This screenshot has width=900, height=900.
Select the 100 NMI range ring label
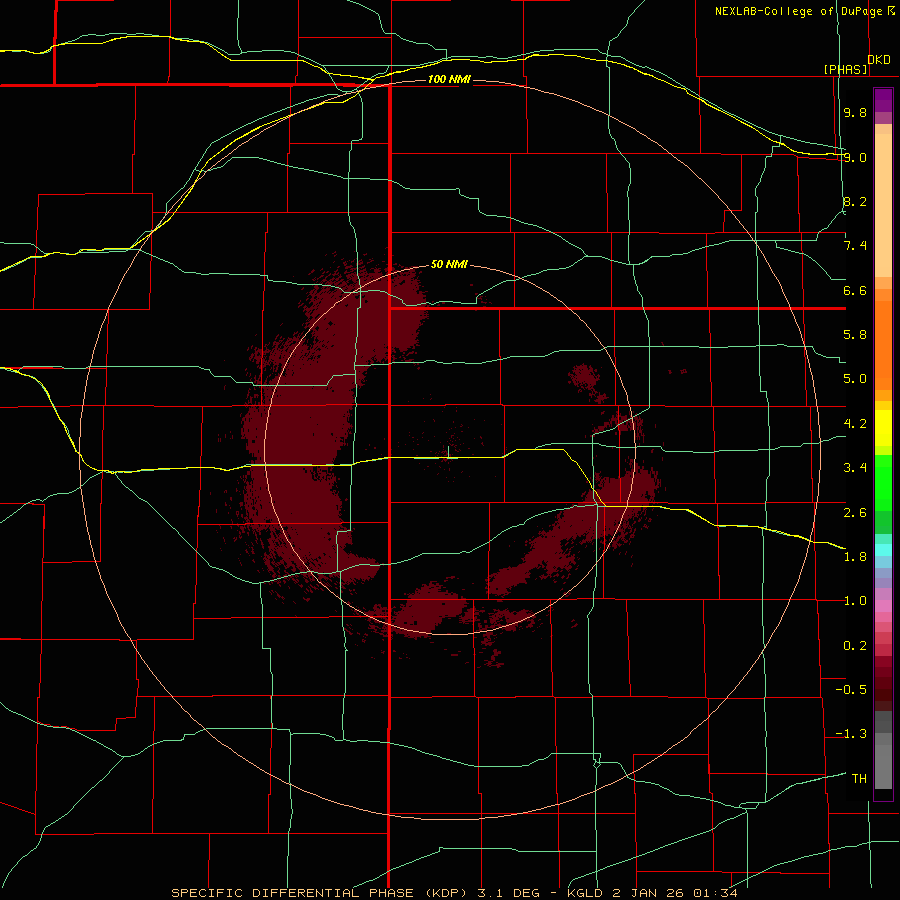pos(449,79)
